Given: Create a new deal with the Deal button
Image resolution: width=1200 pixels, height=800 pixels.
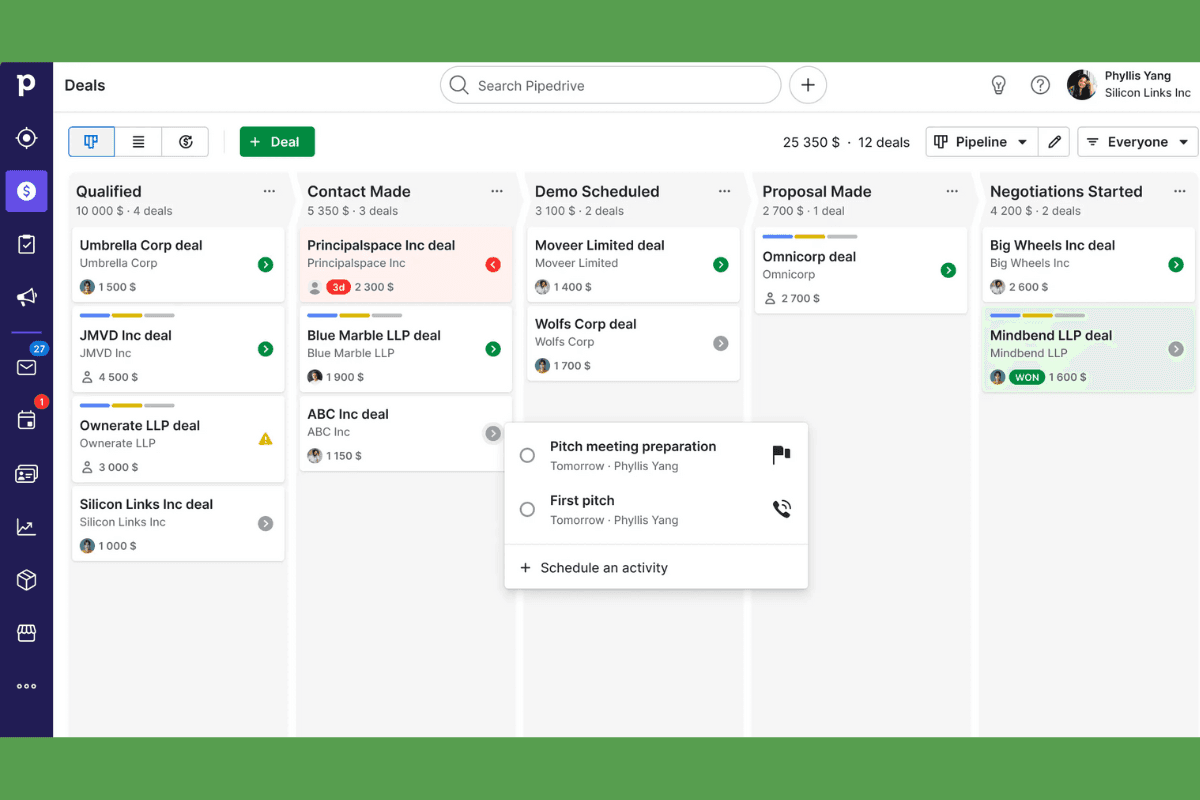Looking at the screenshot, I should click(277, 141).
